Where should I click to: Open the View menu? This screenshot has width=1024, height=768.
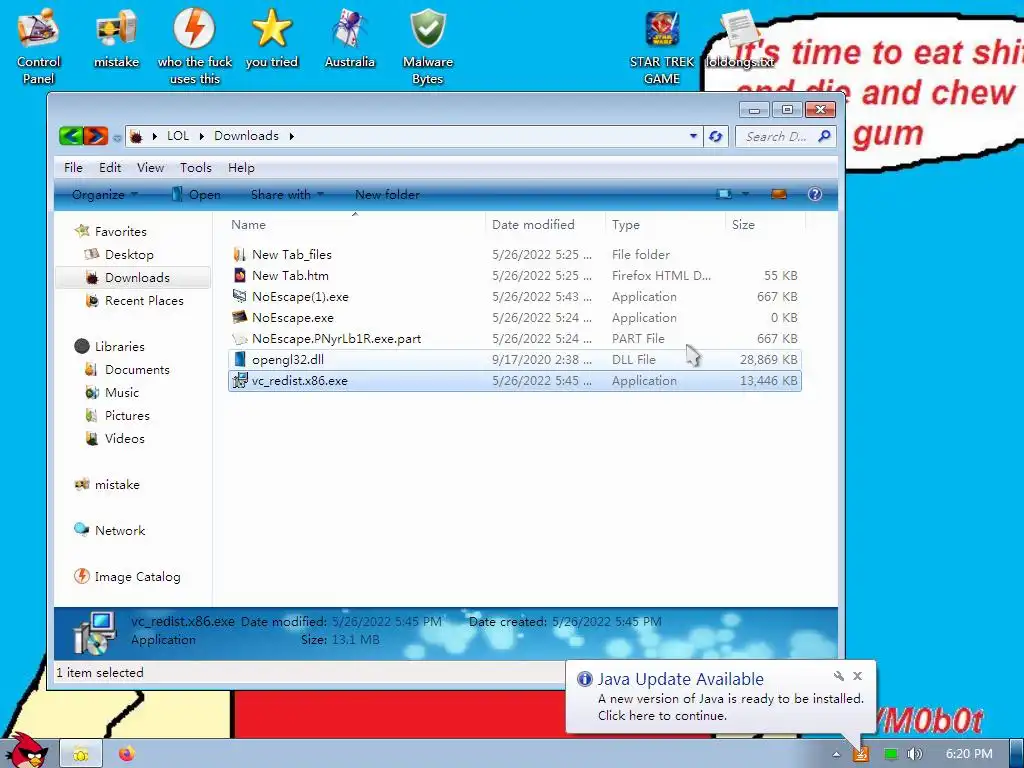point(150,167)
